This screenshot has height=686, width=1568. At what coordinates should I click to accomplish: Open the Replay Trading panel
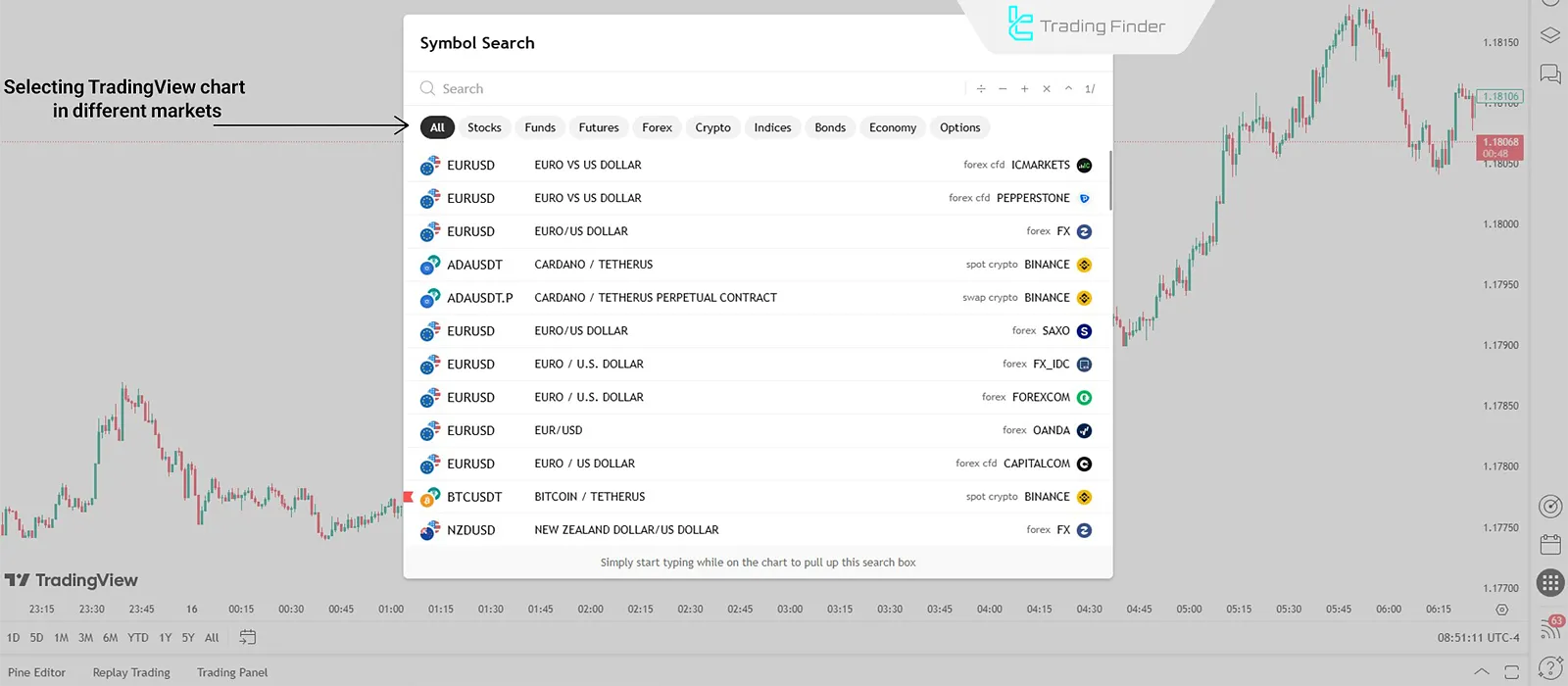(x=131, y=672)
